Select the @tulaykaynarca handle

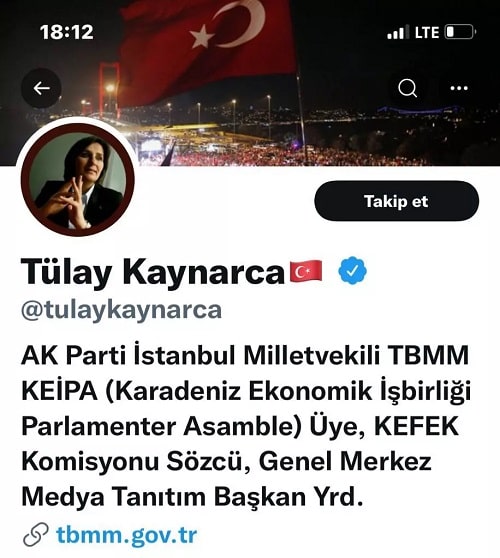point(121,311)
